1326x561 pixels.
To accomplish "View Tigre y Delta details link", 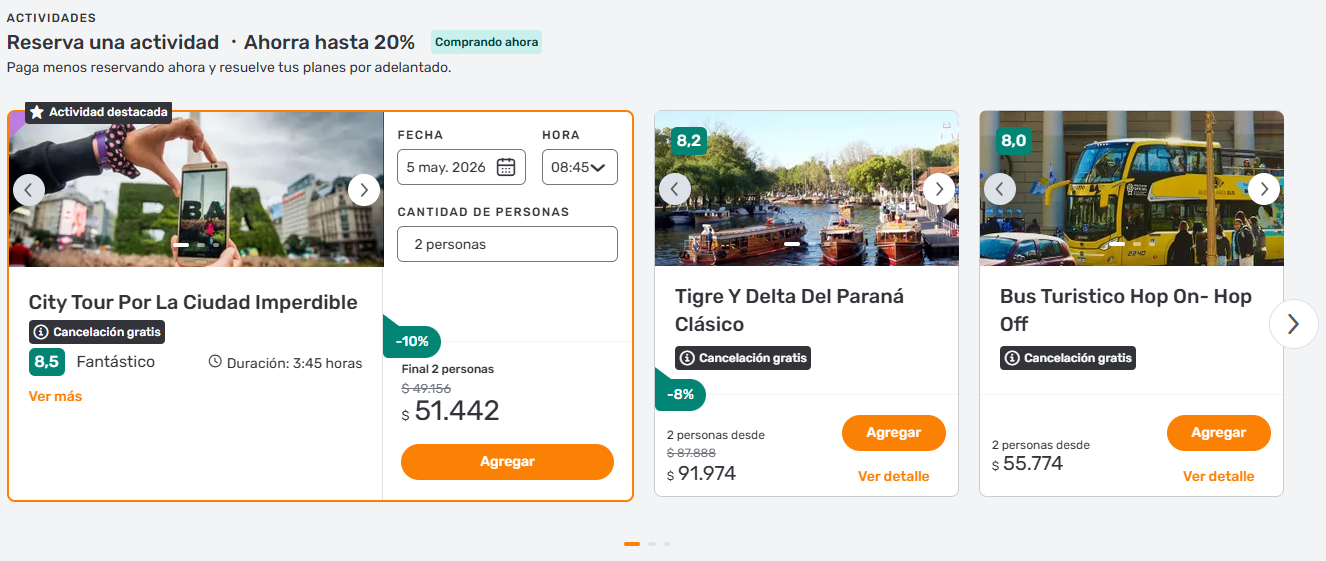I will coord(893,477).
